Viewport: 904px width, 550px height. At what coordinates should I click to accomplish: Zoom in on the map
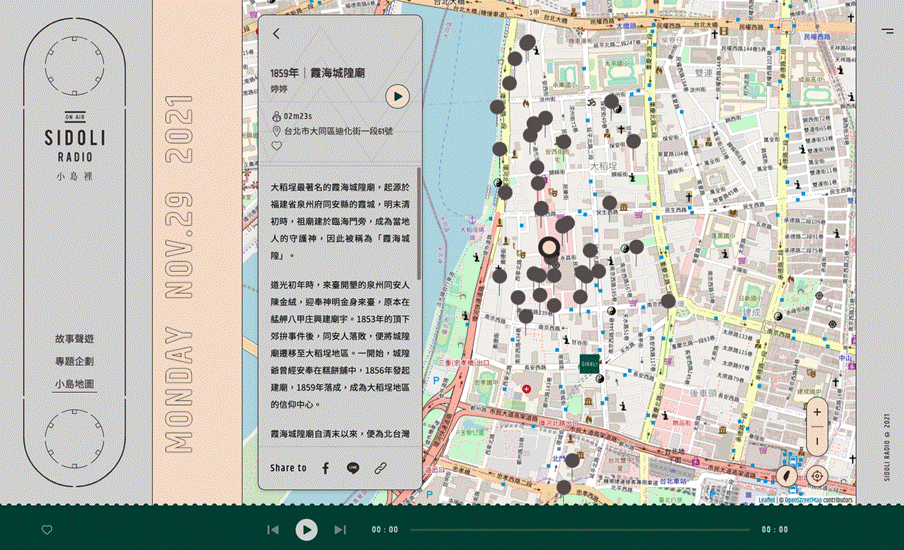[x=817, y=412]
